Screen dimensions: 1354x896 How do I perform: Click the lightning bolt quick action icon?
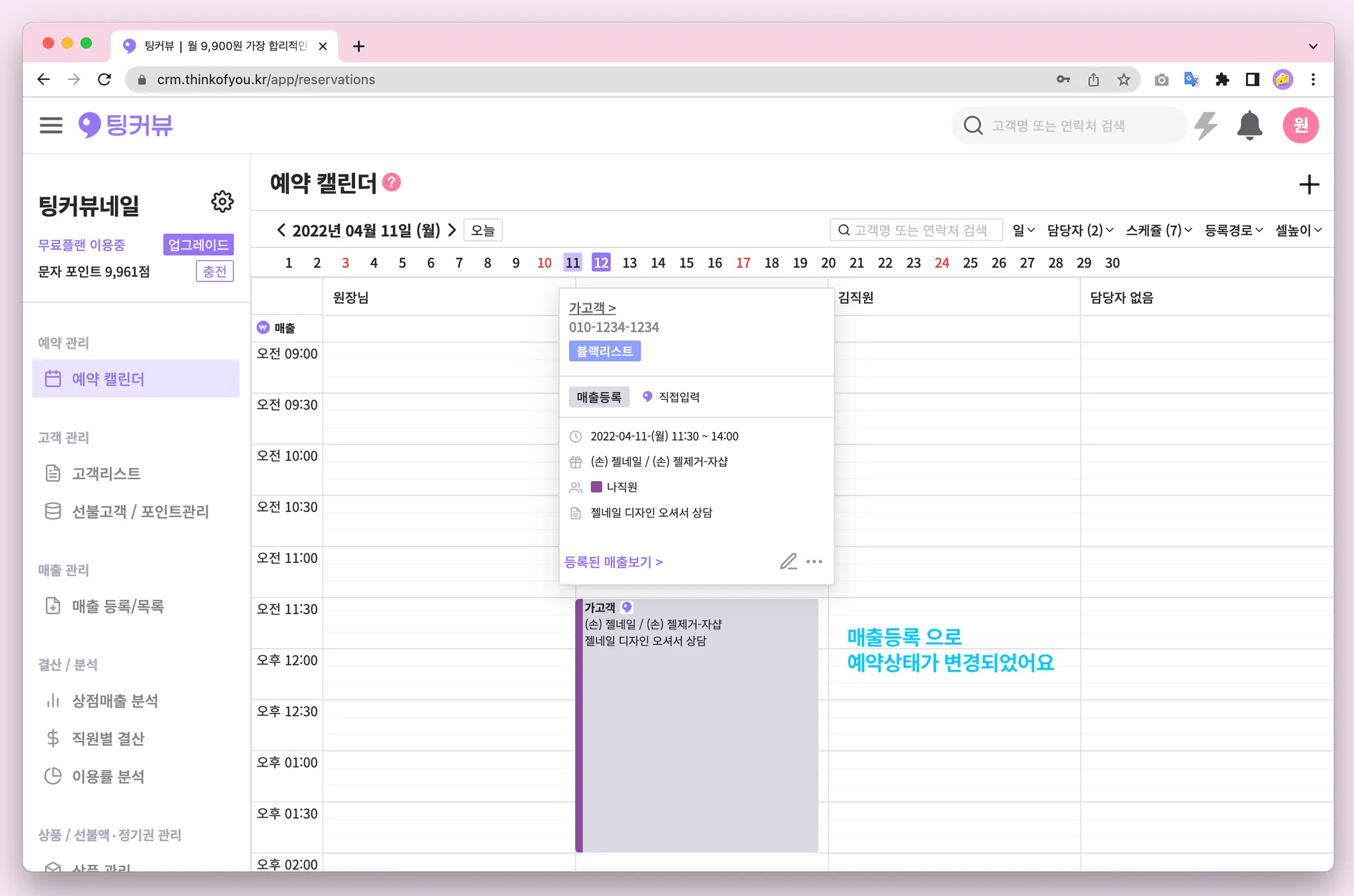[1206, 125]
